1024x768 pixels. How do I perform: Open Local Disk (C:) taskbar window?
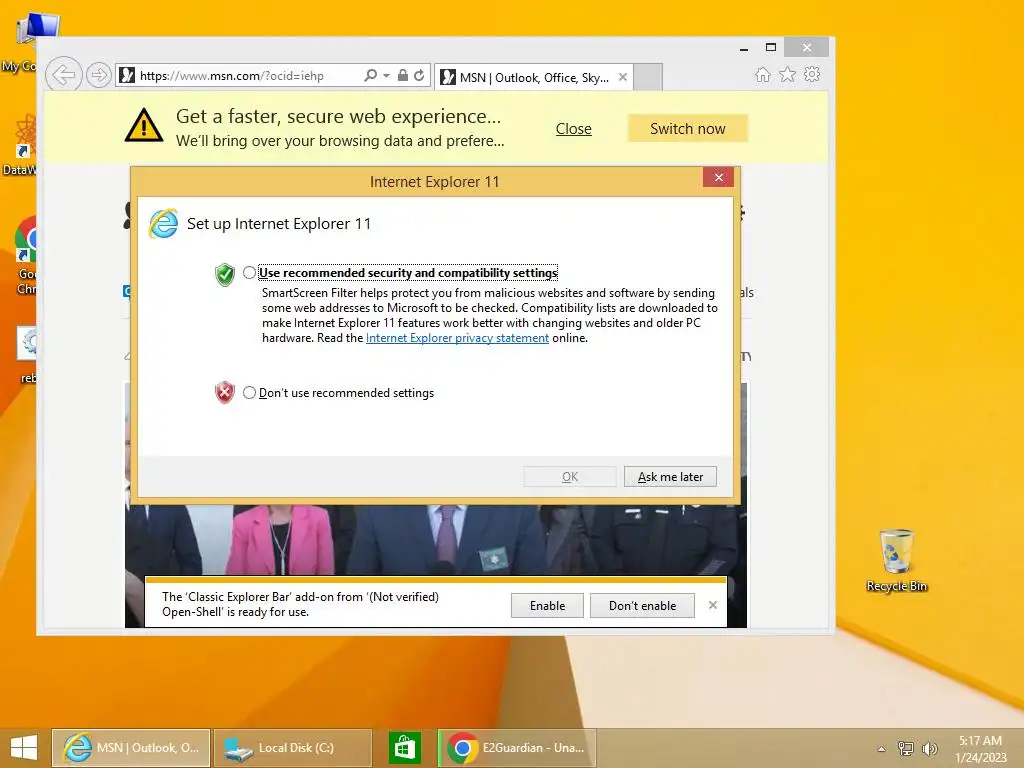point(293,748)
